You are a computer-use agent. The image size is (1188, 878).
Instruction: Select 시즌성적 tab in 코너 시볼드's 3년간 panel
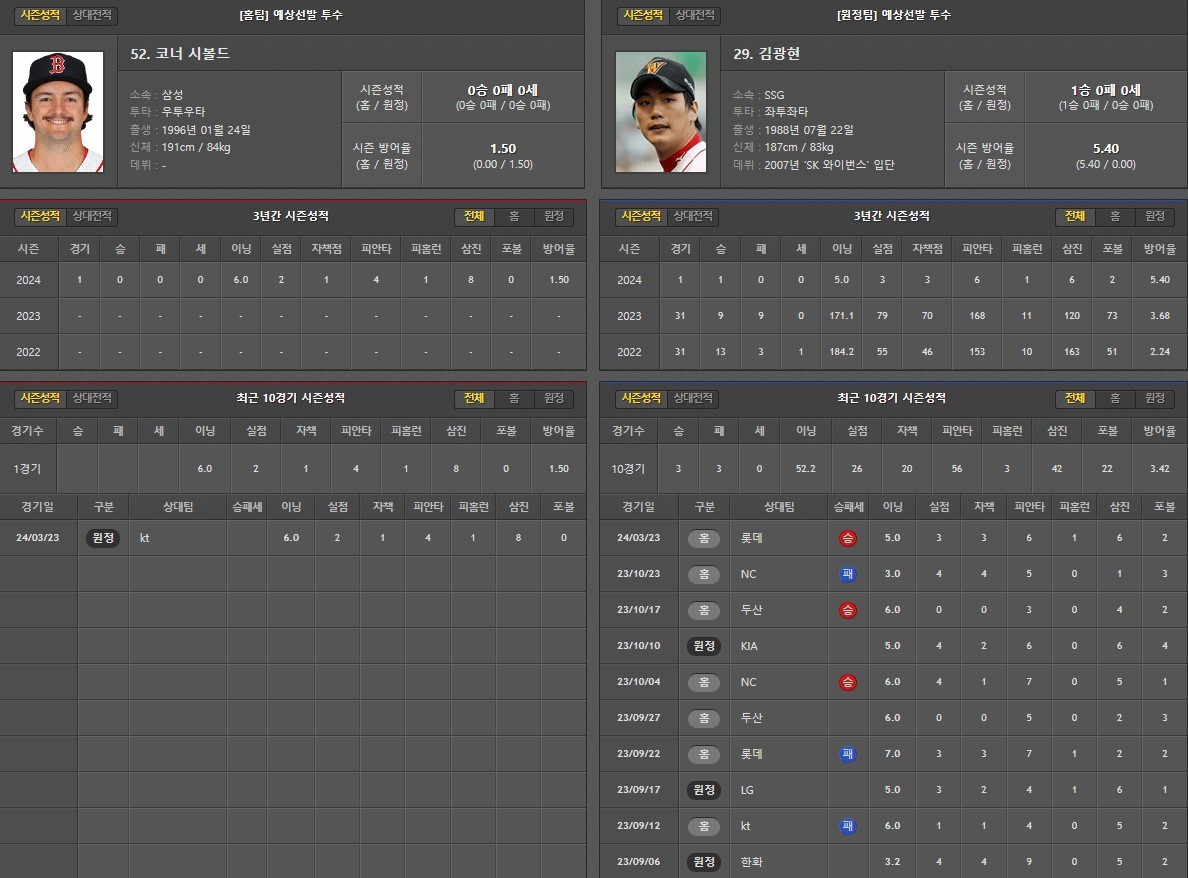click(x=40, y=216)
